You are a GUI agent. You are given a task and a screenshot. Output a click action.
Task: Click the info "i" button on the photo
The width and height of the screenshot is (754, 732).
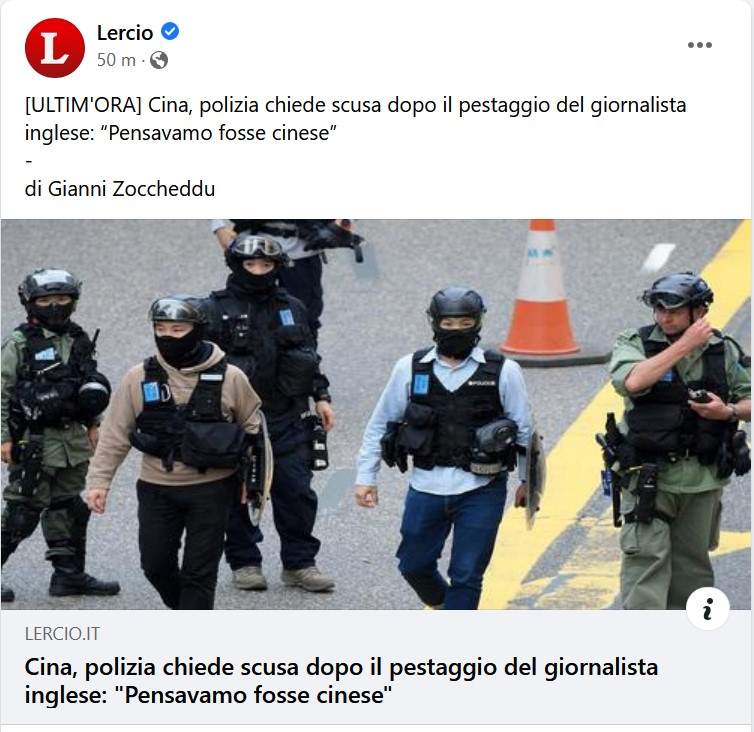pos(707,609)
